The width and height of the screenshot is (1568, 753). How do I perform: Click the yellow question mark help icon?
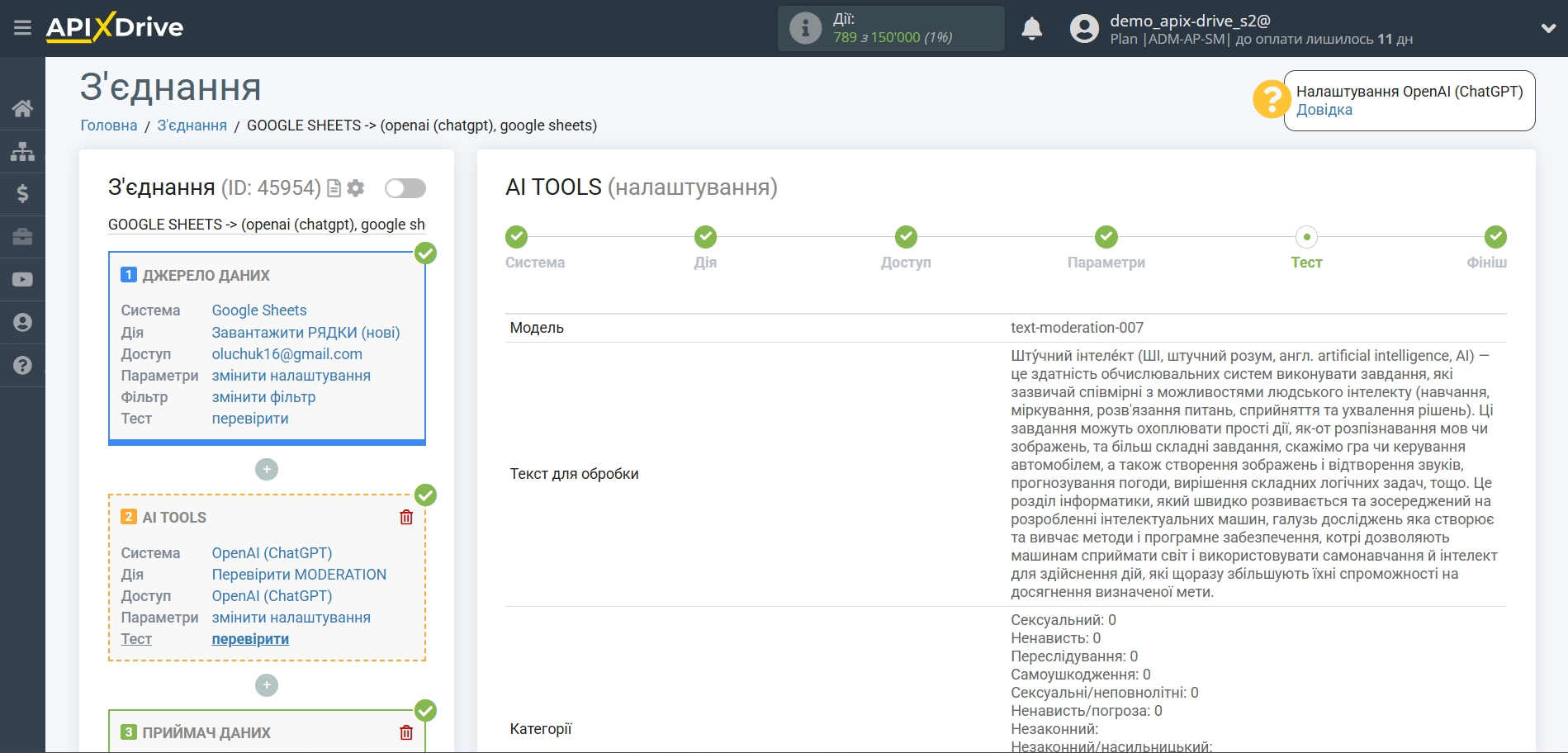click(x=1271, y=99)
